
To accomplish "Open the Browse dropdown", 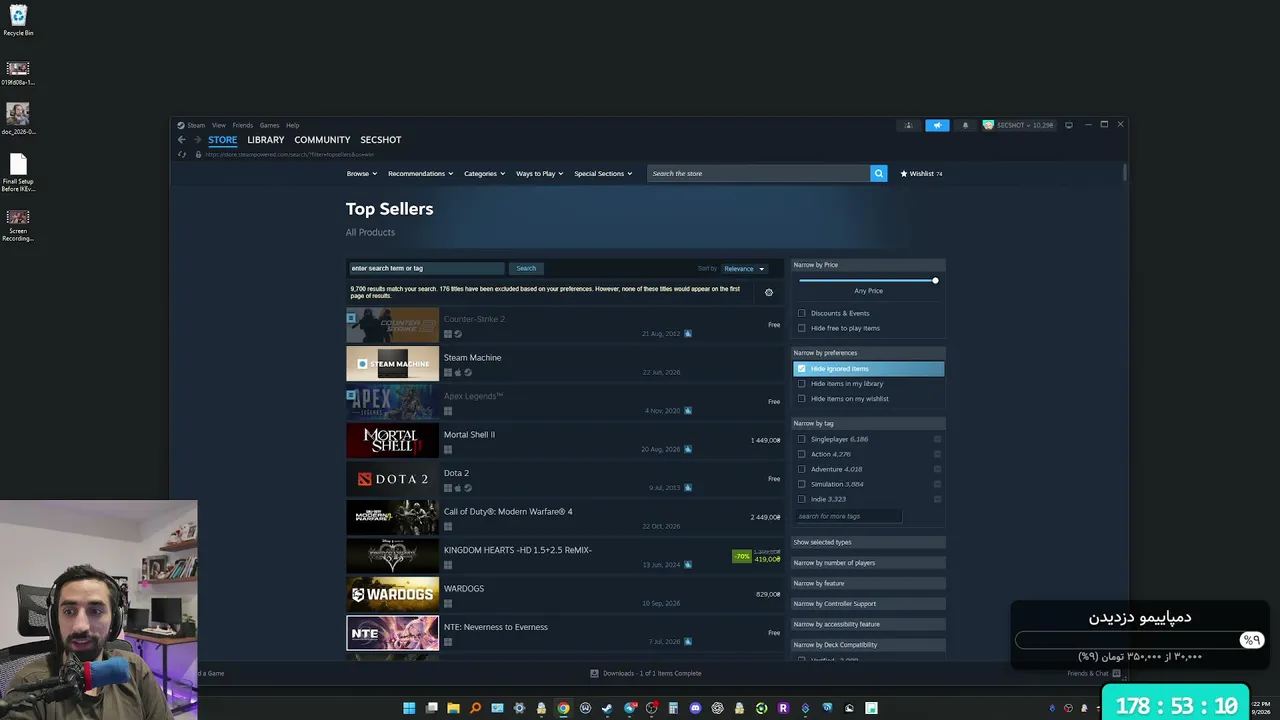I will click(362, 174).
